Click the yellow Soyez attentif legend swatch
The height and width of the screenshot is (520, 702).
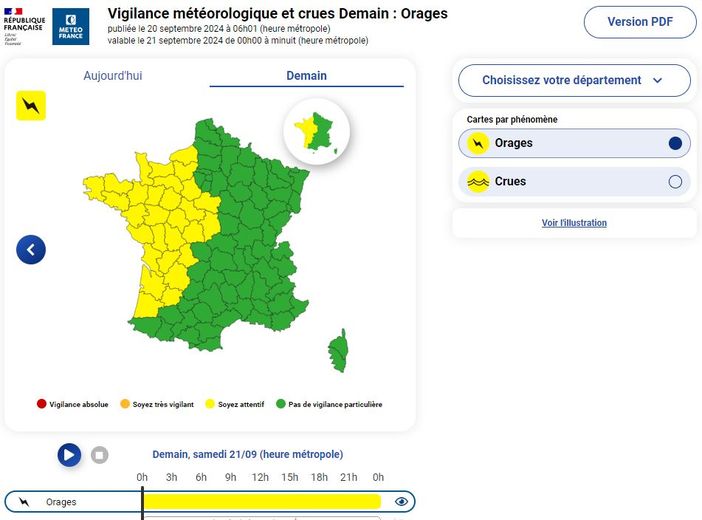pyautogui.click(x=210, y=404)
